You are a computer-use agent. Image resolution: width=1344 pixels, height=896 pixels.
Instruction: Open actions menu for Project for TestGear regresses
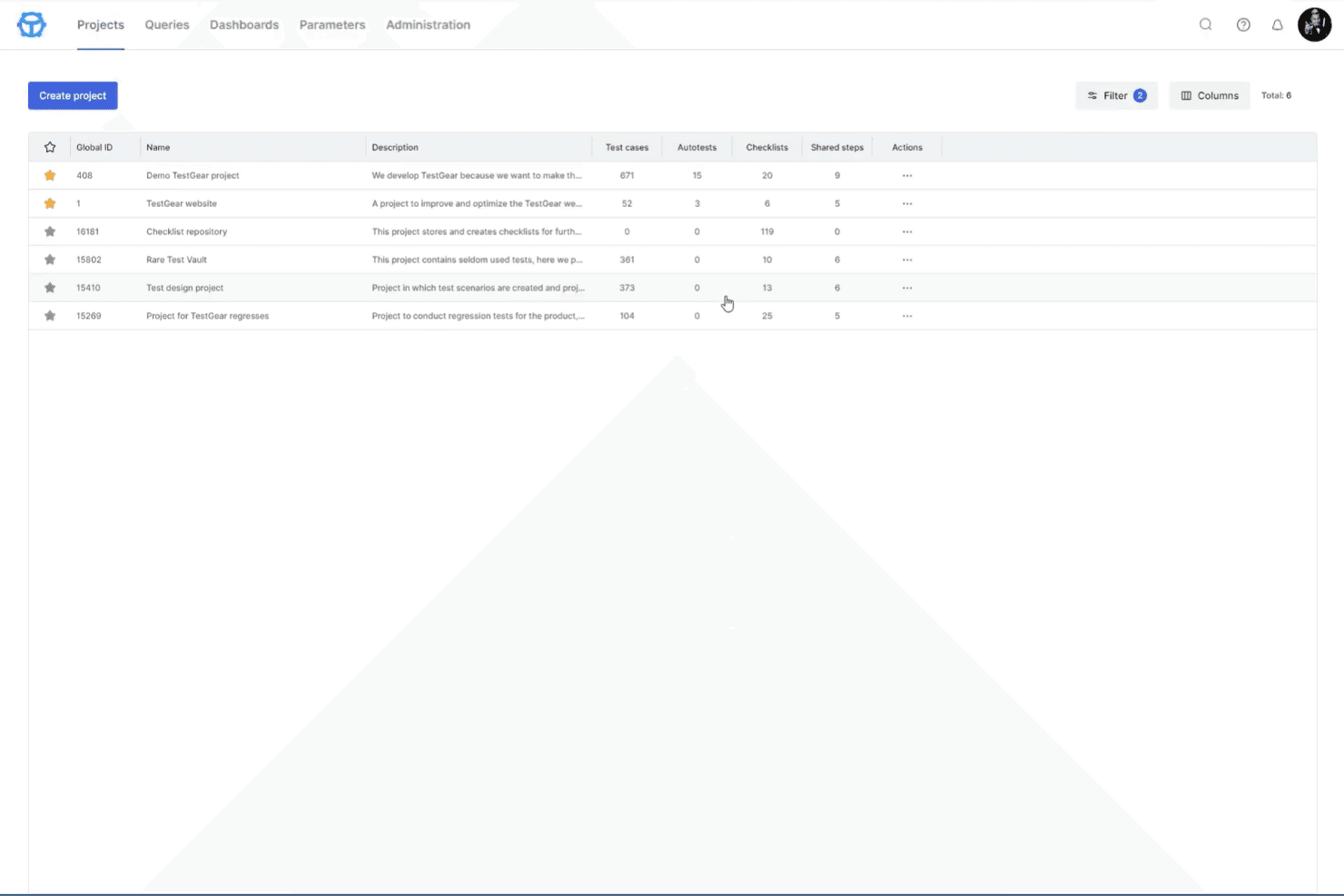click(907, 316)
